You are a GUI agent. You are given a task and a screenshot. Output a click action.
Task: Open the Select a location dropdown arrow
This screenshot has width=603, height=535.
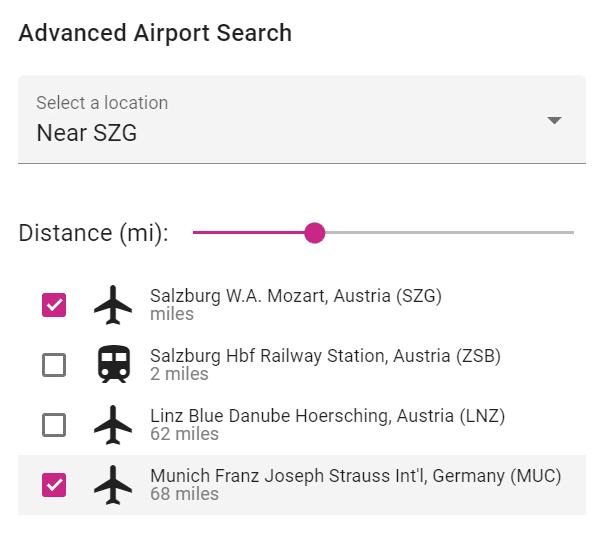pos(555,120)
